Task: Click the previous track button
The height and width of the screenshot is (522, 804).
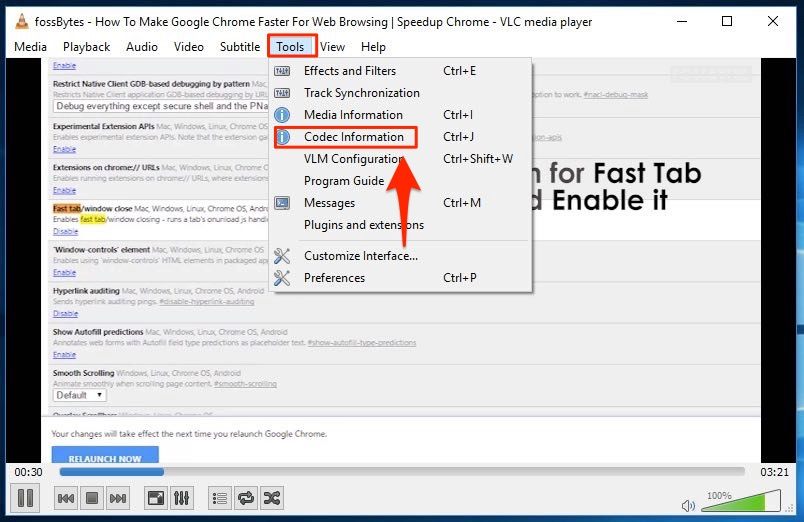Action: (66, 497)
